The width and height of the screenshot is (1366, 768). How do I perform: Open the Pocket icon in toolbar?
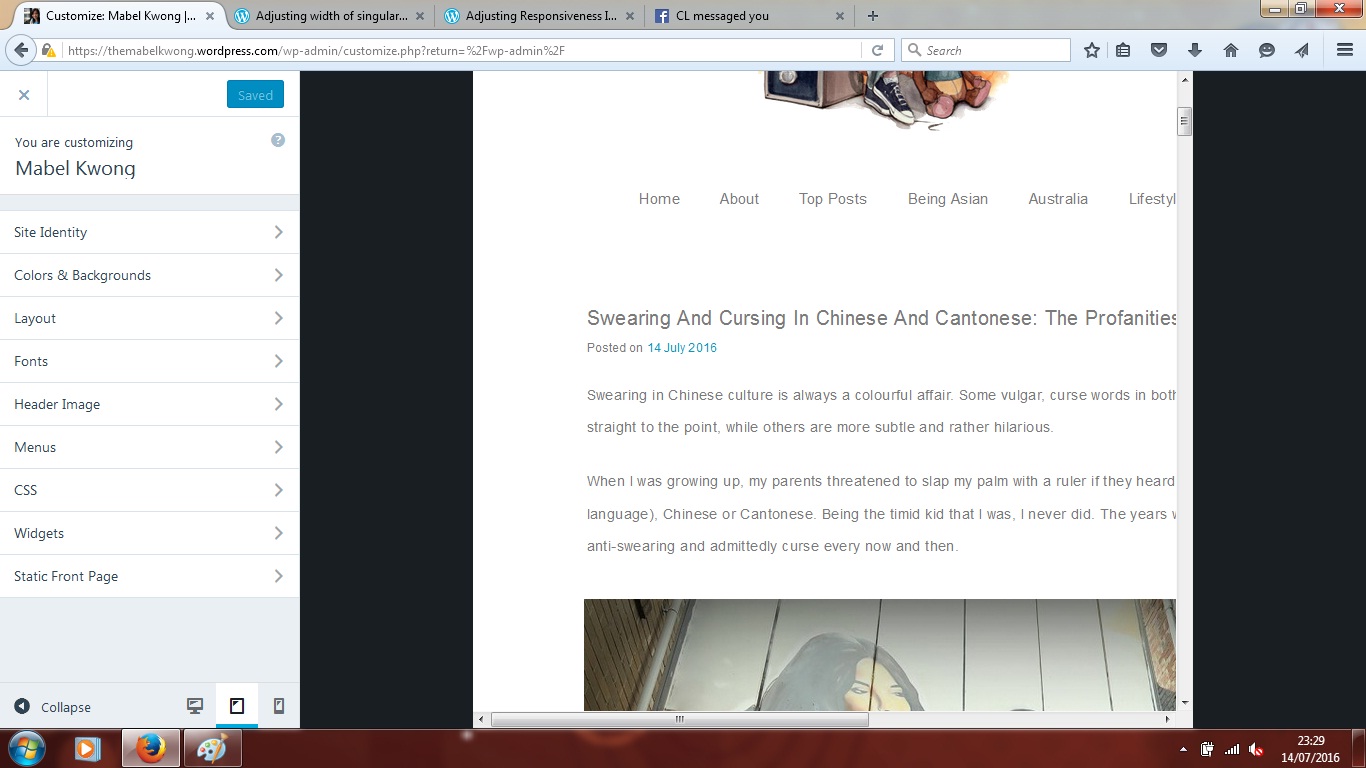point(1159,50)
